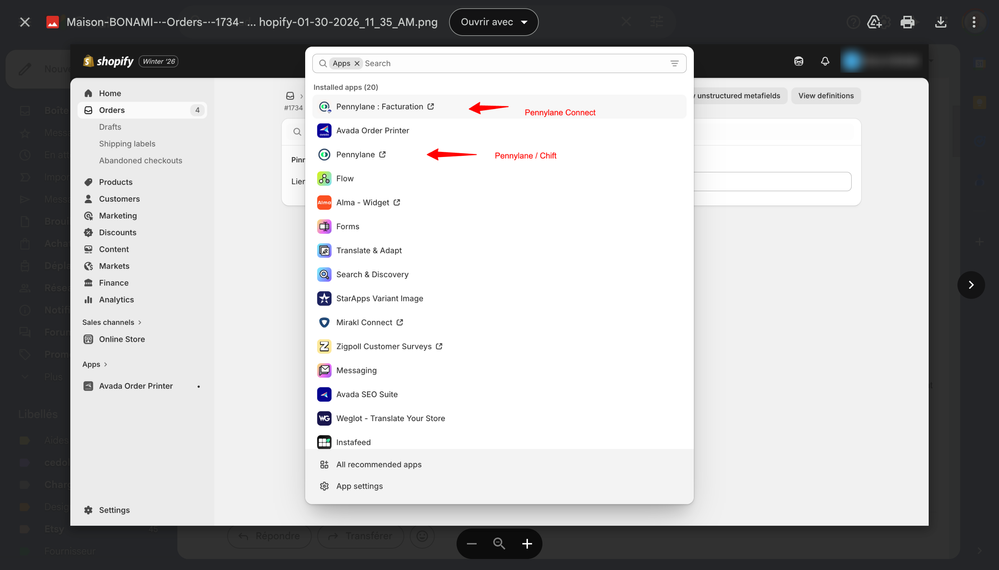Zoom out with the minus icon
Viewport: 999px width, 570px height.
pyautogui.click(x=472, y=544)
